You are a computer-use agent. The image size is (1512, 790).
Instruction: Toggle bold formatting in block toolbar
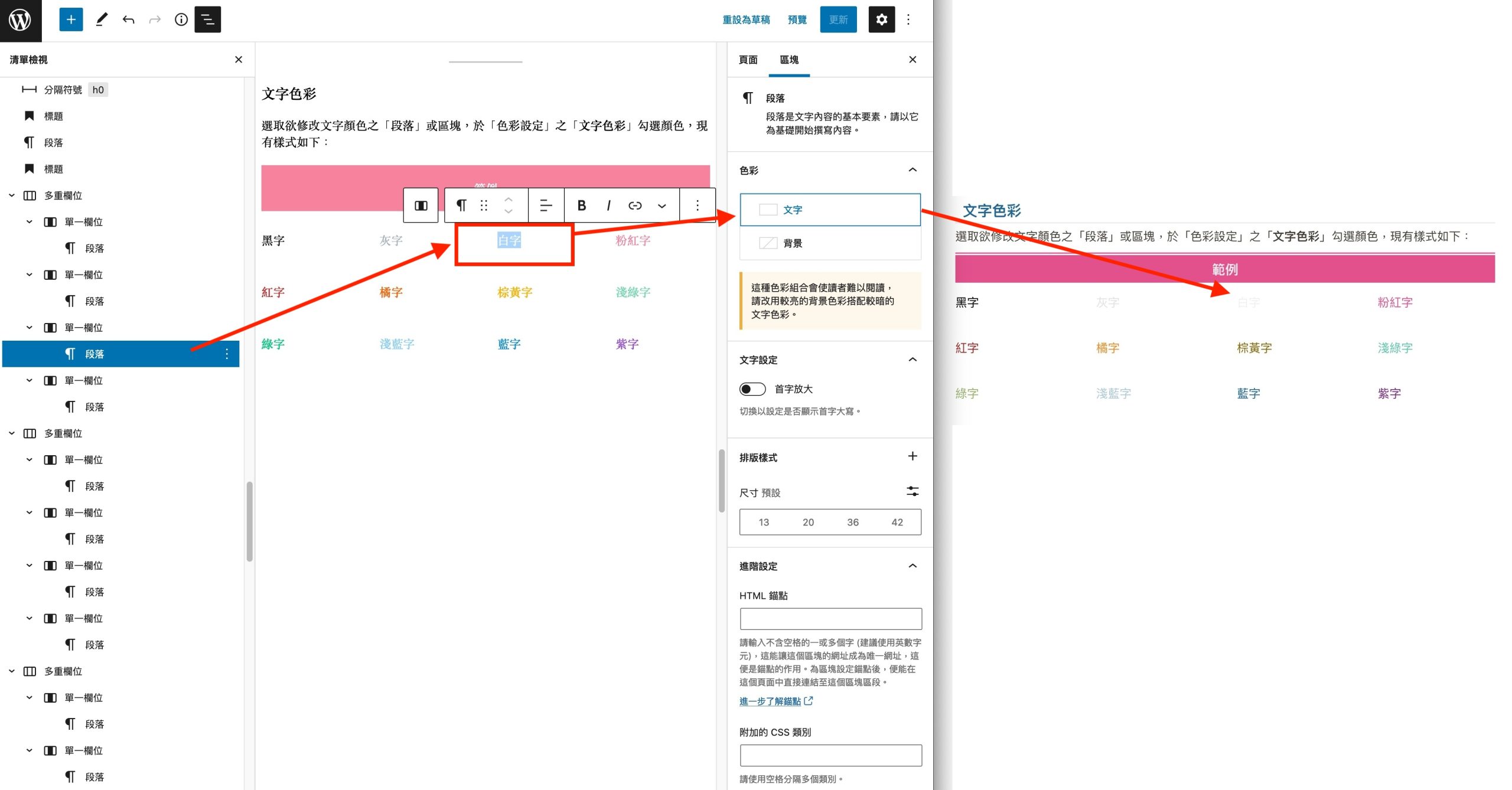pyautogui.click(x=581, y=205)
